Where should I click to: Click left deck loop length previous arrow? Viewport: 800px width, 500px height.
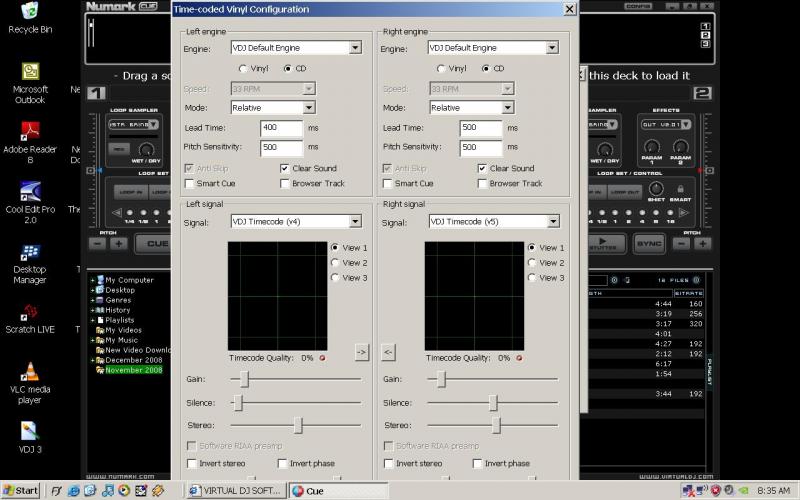(x=116, y=212)
